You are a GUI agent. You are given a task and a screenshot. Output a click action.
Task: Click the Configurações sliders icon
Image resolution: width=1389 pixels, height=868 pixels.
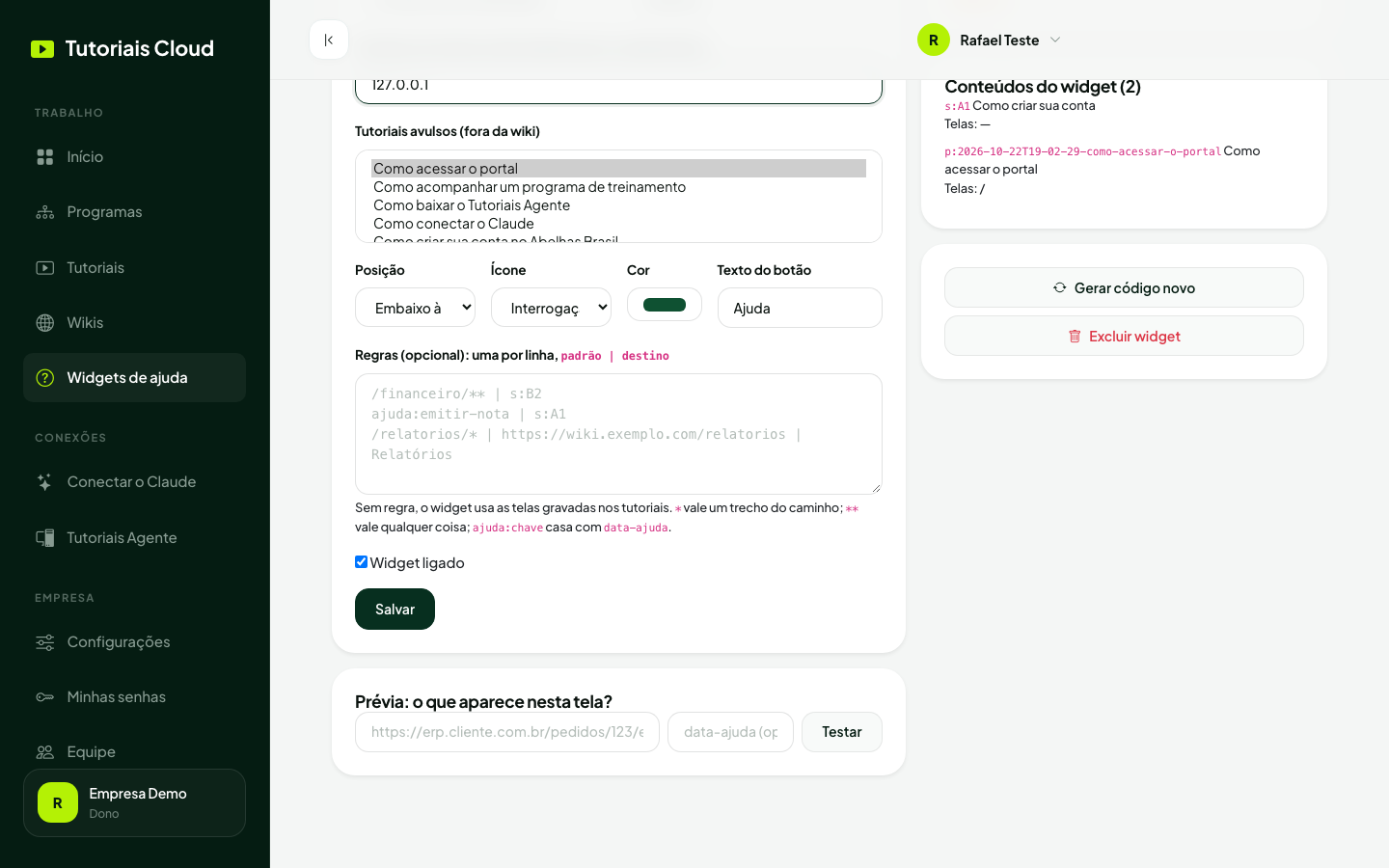pos(45,642)
